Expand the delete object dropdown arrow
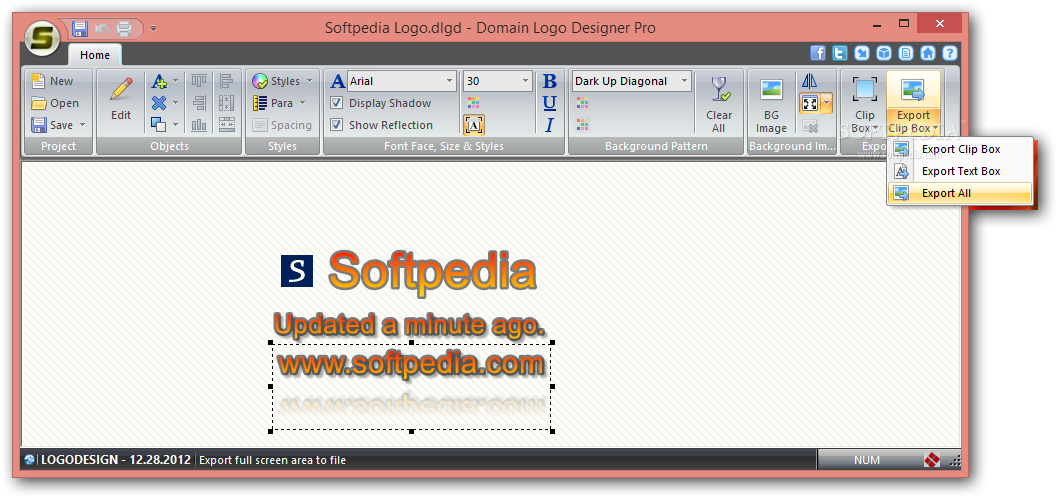The height and width of the screenshot is (498, 1058). click(x=175, y=103)
